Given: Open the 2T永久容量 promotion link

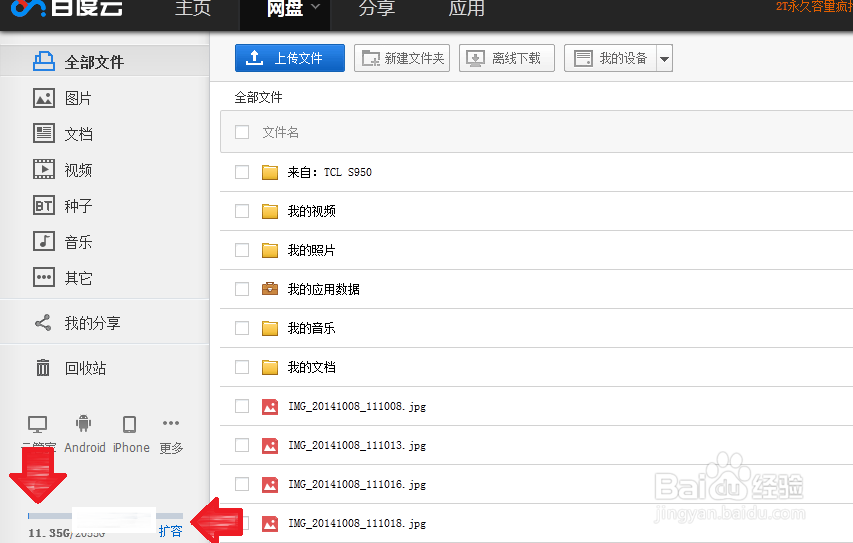Looking at the screenshot, I should point(814,7).
